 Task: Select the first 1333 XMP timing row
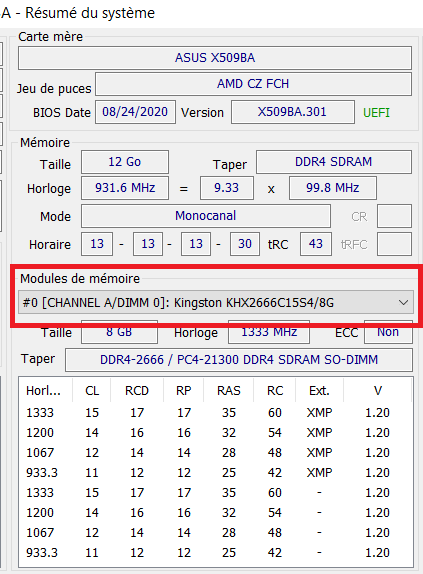[x=216, y=413]
